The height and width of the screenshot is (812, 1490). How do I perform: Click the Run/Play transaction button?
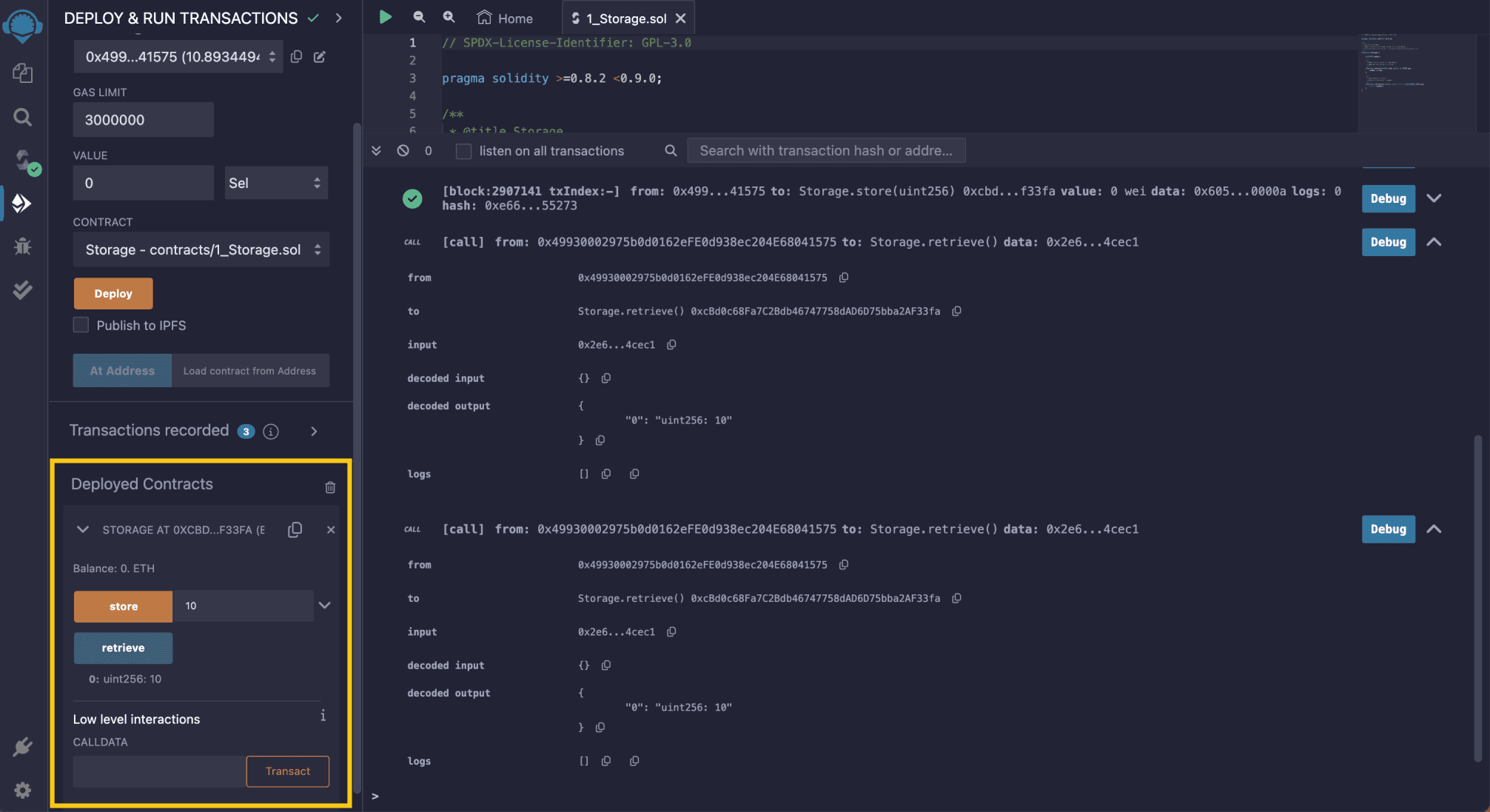[384, 16]
